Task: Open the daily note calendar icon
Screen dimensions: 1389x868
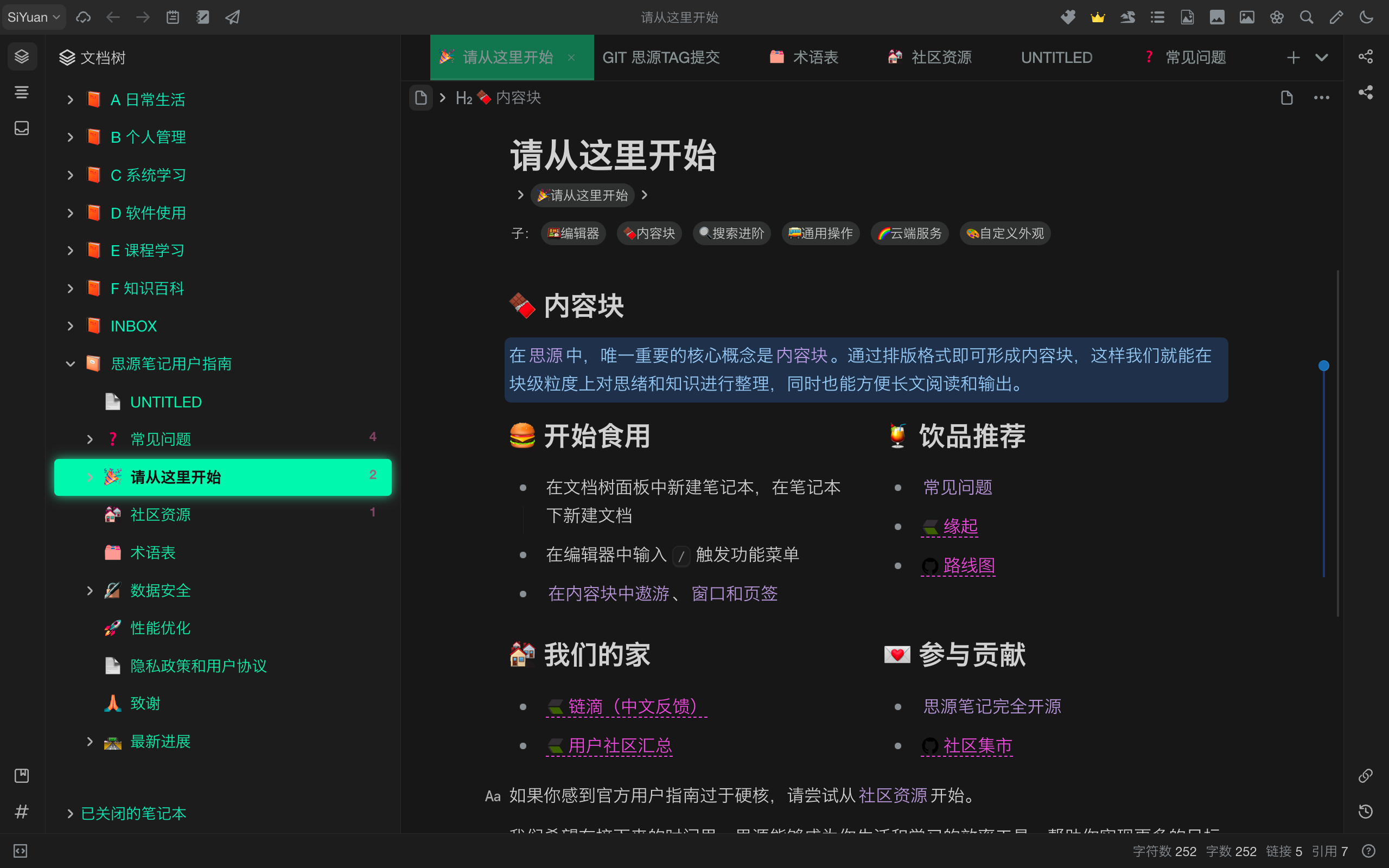Action: (173, 17)
